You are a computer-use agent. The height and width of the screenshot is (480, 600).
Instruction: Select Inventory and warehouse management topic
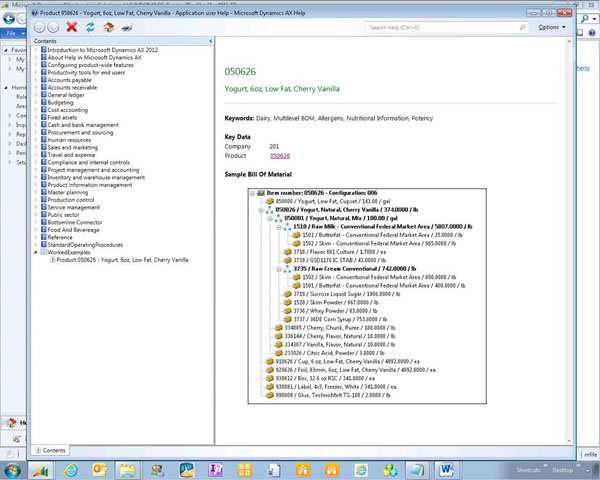click(x=96, y=177)
